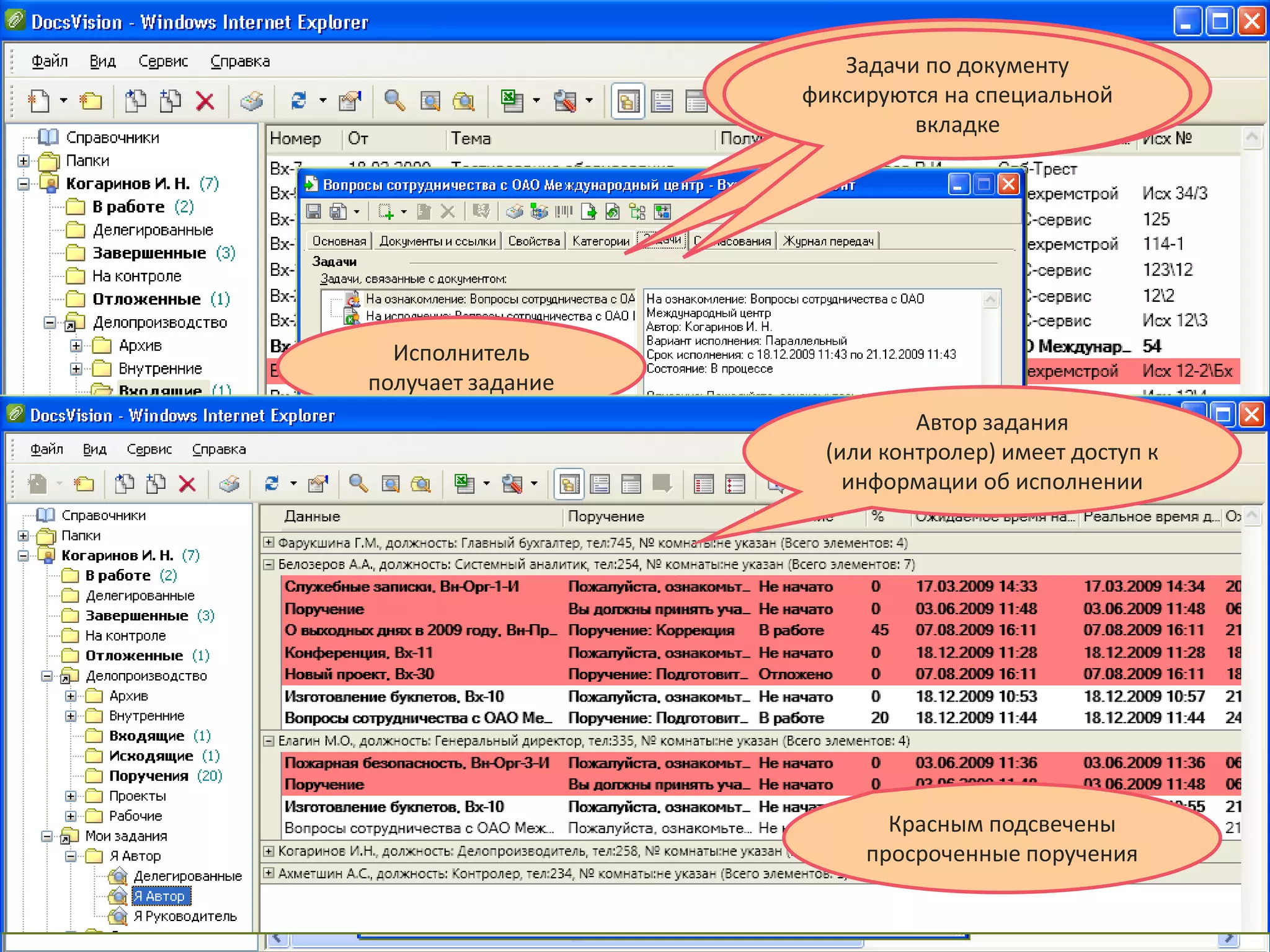Collapse the Белозеров А.А. group

(x=269, y=565)
